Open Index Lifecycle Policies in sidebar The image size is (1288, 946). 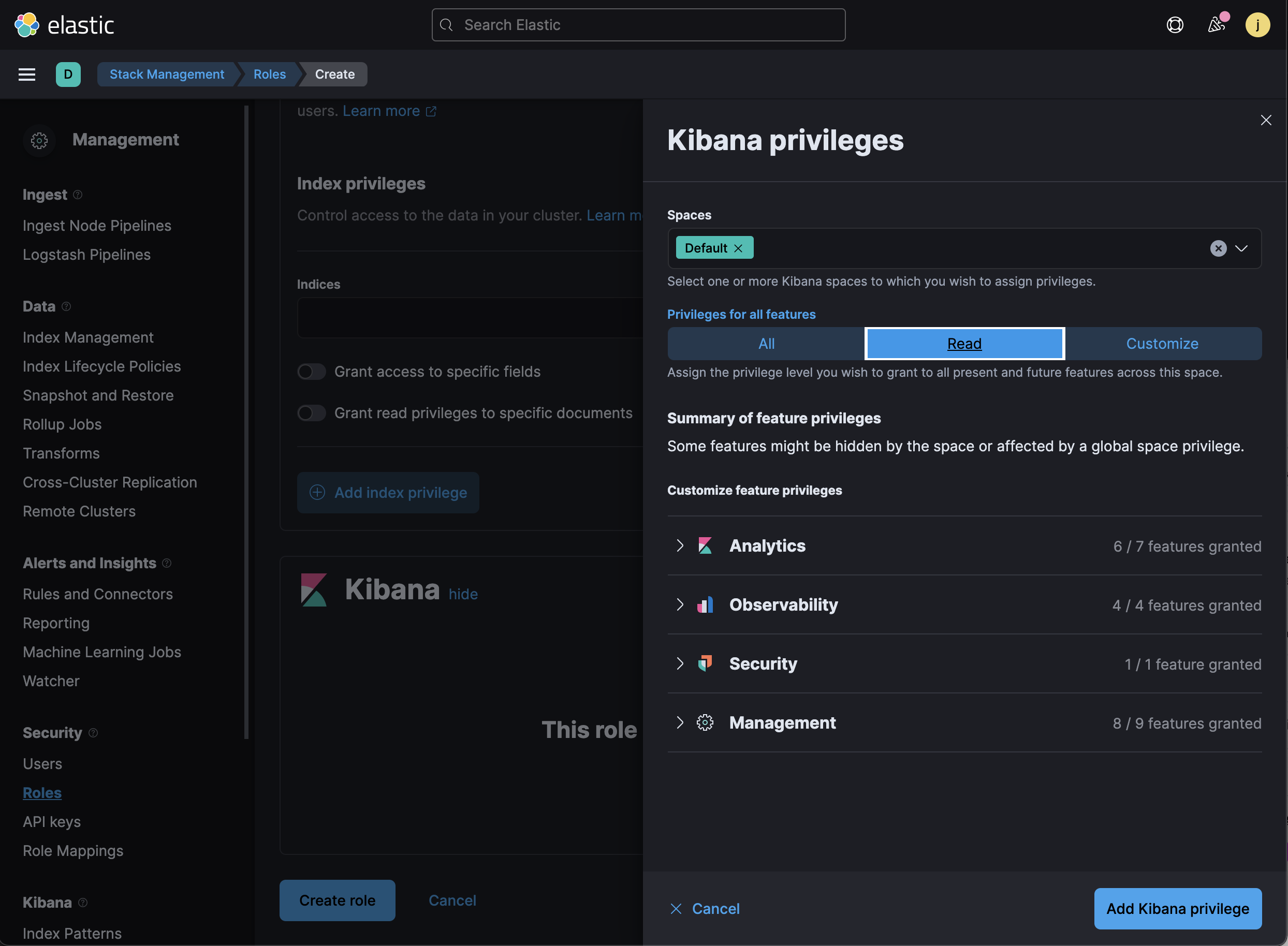[102, 366]
